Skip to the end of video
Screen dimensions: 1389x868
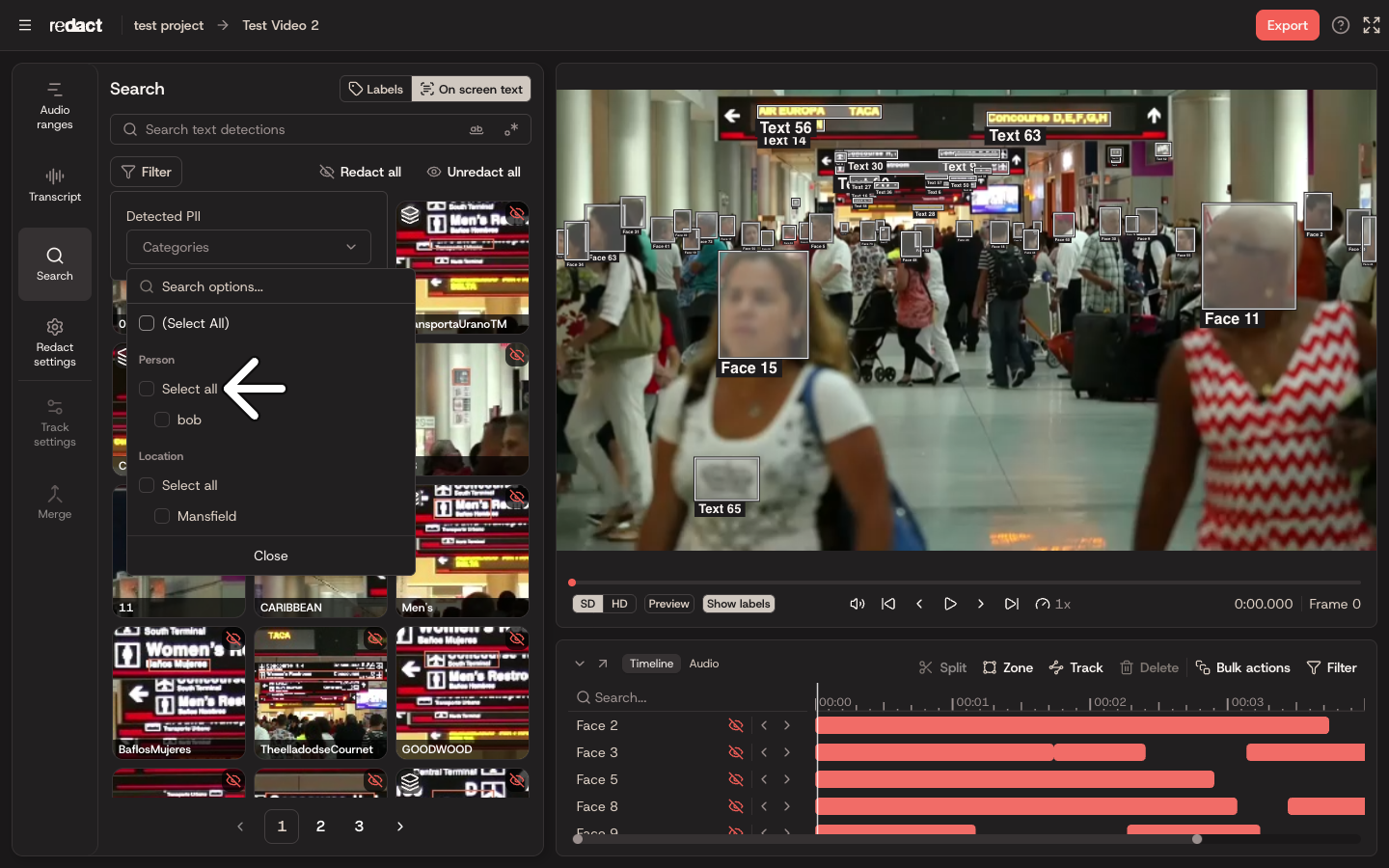click(x=1012, y=604)
